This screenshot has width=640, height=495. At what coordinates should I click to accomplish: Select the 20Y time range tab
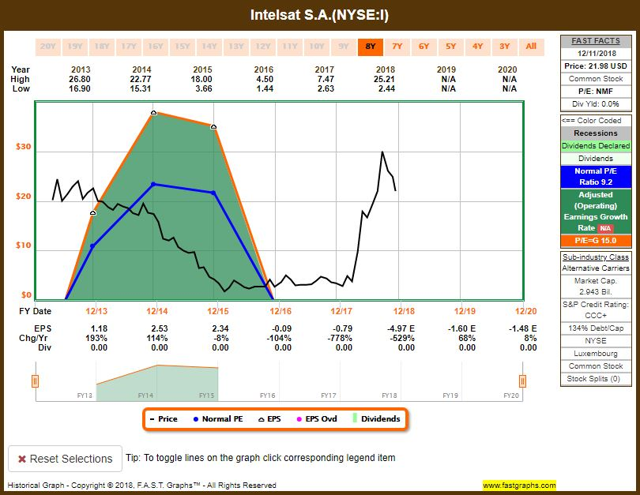tap(48, 47)
